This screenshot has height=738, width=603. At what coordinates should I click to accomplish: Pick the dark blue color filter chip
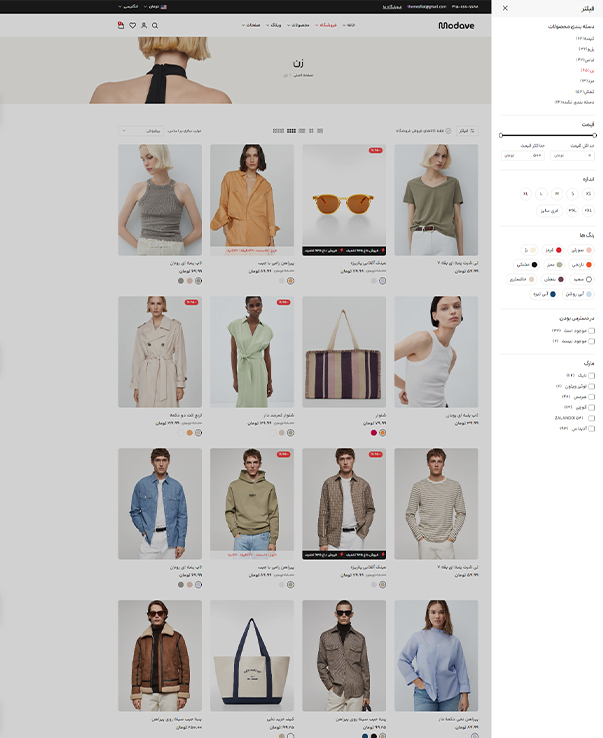[x=544, y=294]
